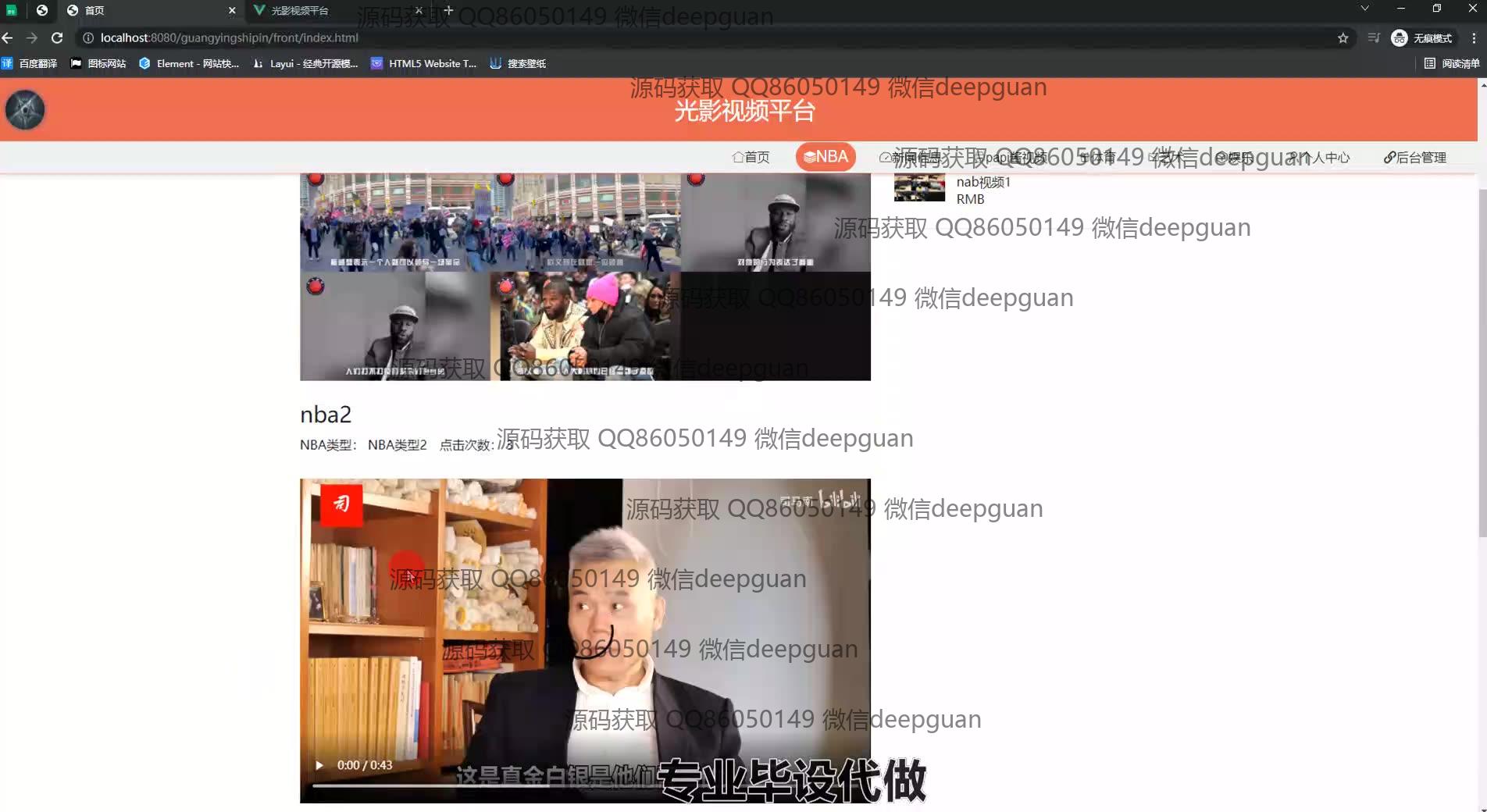Click the 光影视频平台 header title
This screenshot has height=812, width=1487.
point(744,112)
